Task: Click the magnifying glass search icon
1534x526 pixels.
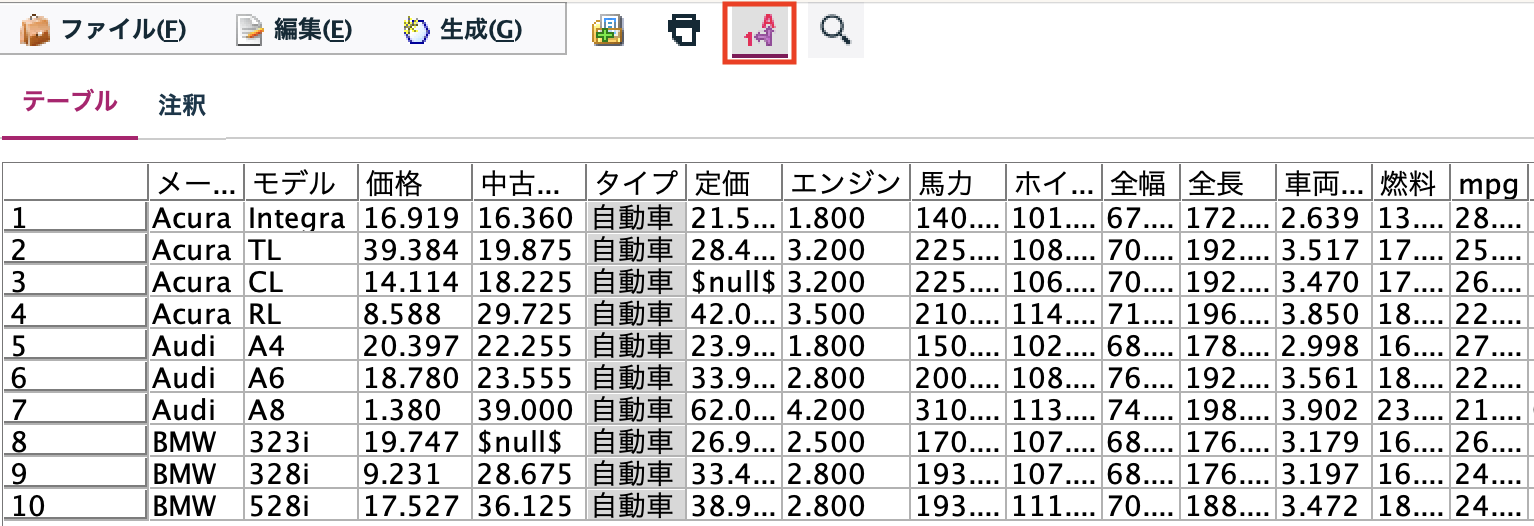Action: (x=835, y=31)
